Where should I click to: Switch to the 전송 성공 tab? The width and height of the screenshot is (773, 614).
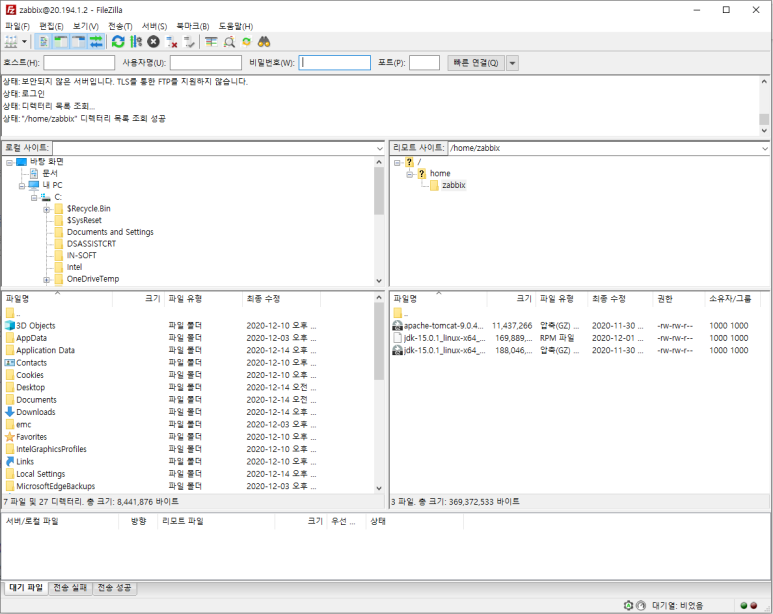(x=114, y=588)
